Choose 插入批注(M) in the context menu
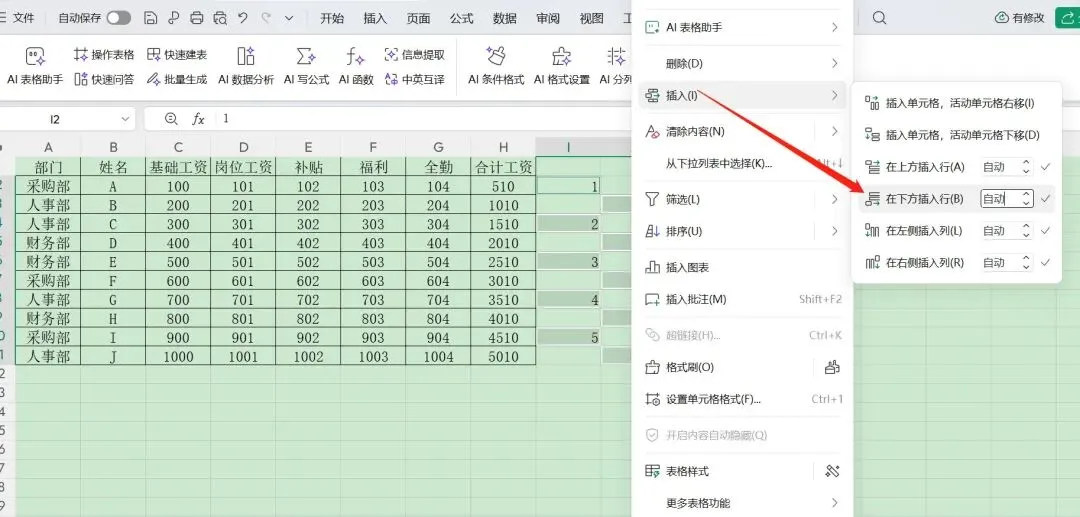This screenshot has width=1080, height=517. [x=742, y=299]
